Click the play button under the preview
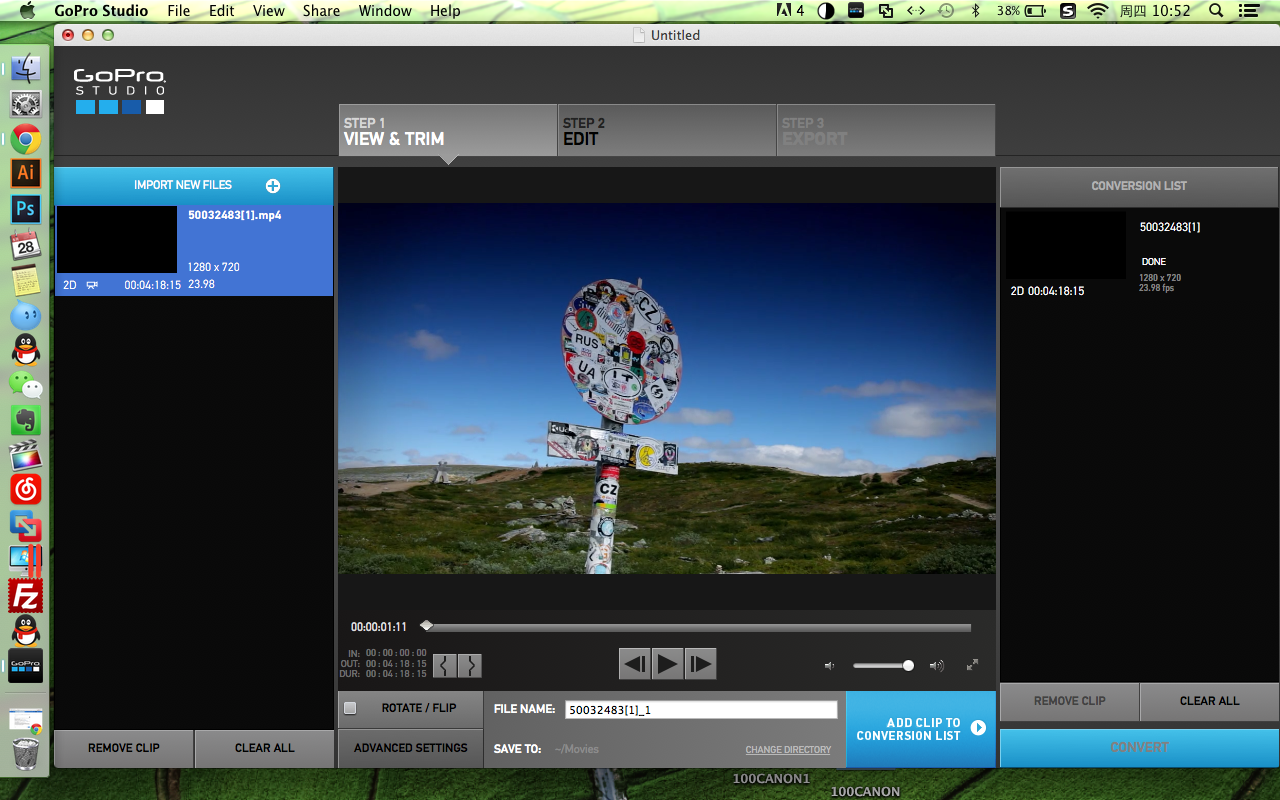Image resolution: width=1280 pixels, height=800 pixels. pyautogui.click(x=667, y=664)
